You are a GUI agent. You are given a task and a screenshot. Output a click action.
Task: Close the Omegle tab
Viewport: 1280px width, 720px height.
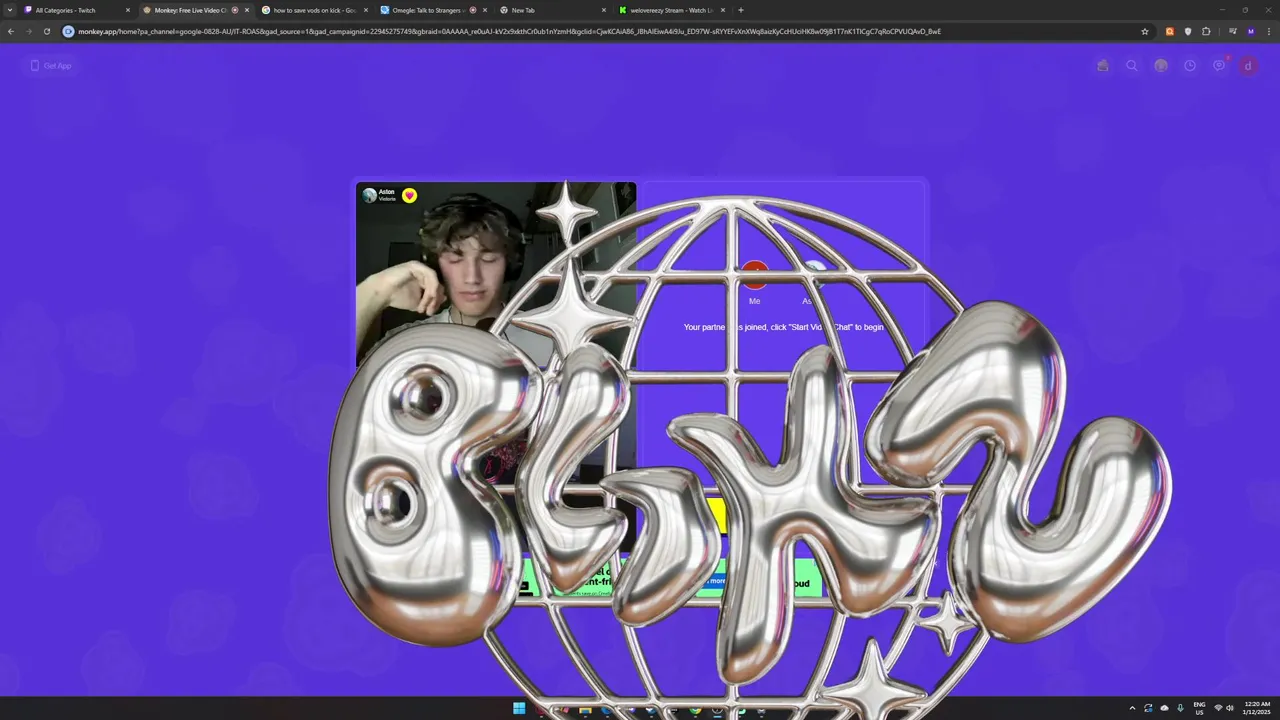[485, 10]
